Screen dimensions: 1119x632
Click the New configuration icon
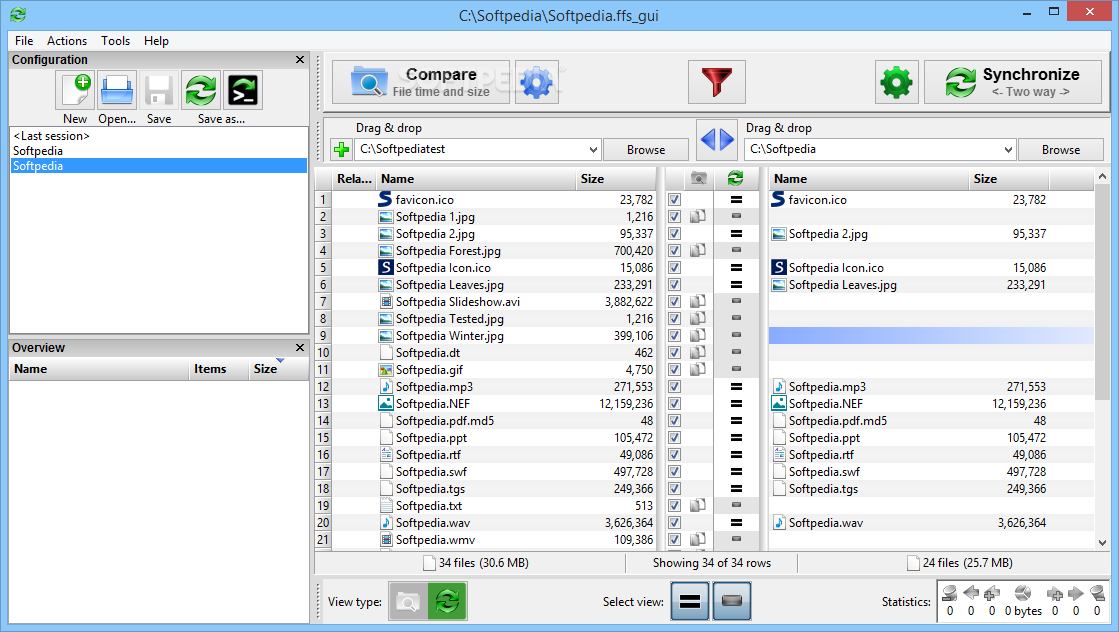click(x=75, y=91)
